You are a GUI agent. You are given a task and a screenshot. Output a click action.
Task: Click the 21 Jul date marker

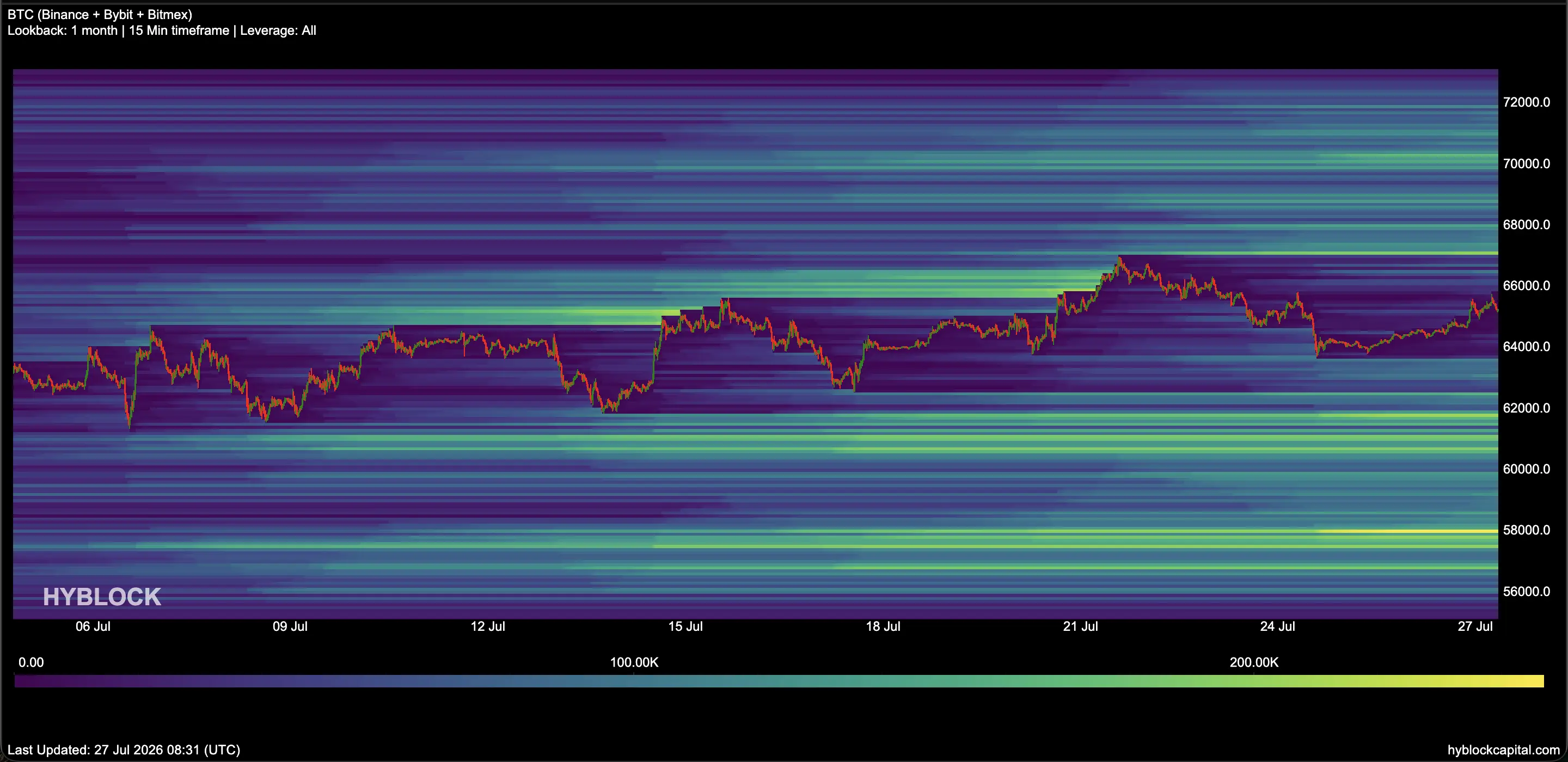tap(1080, 626)
